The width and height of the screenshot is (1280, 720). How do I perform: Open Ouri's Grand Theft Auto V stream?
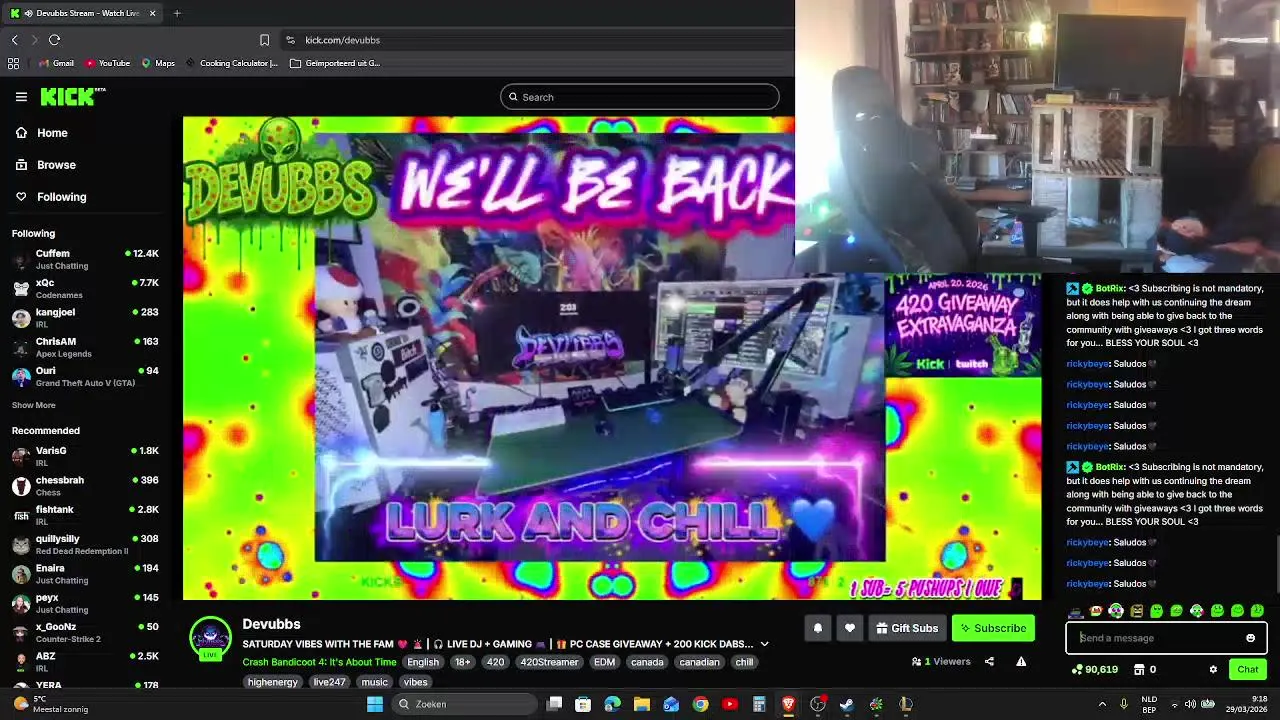[x=85, y=376]
